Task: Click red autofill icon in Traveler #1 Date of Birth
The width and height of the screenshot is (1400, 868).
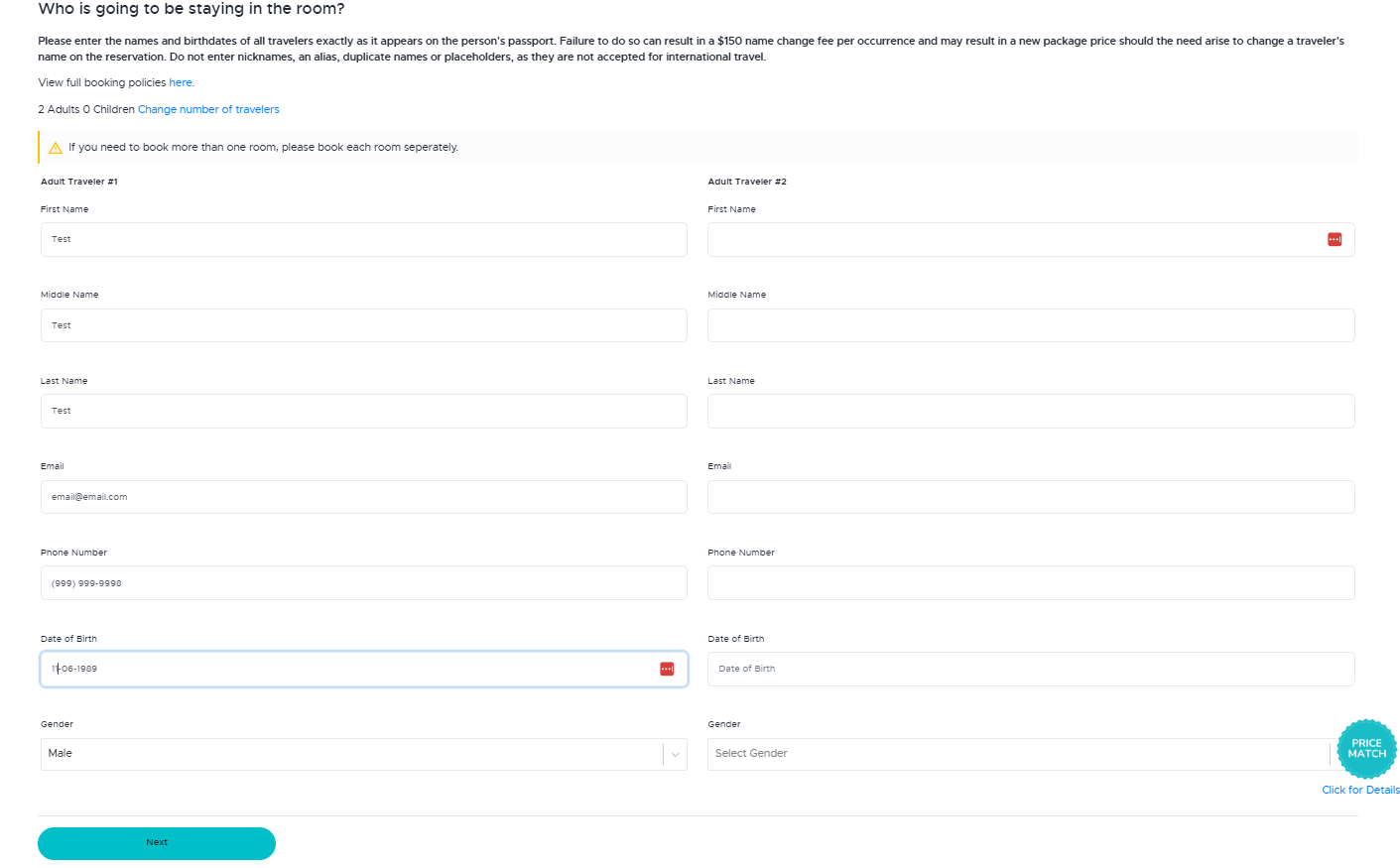Action: [667, 669]
